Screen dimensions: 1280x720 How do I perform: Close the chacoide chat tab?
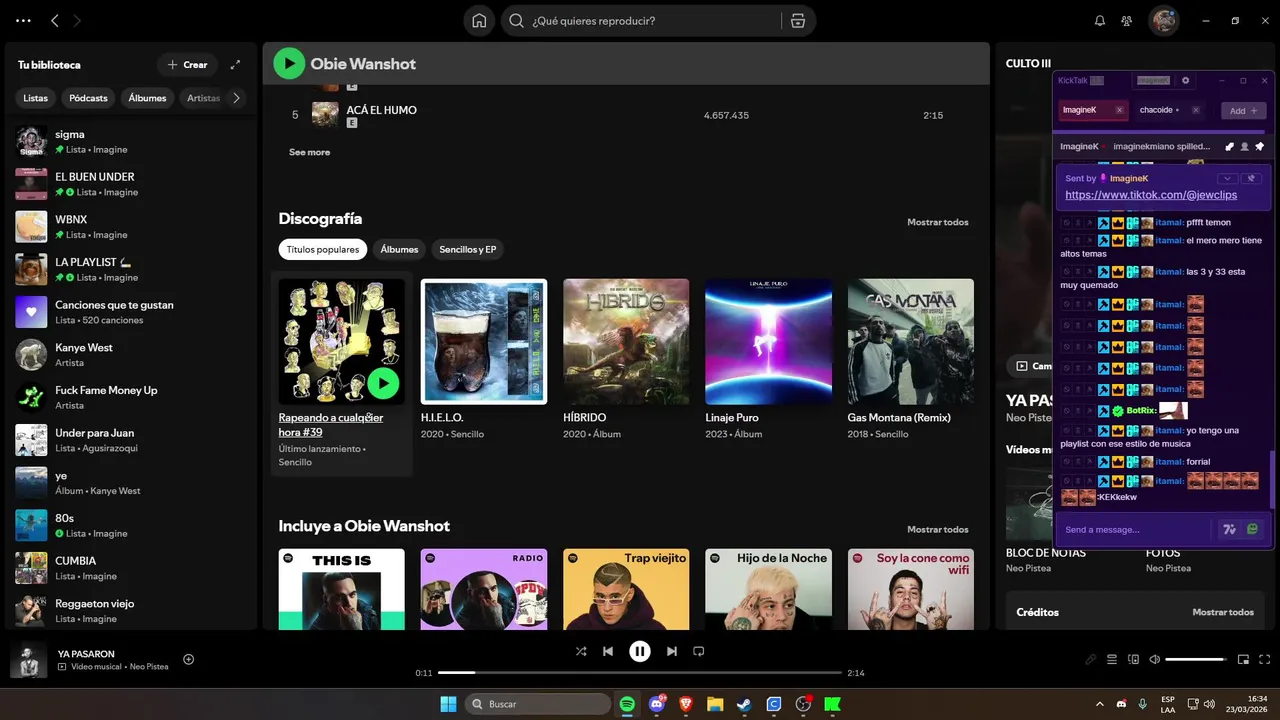click(x=1196, y=110)
